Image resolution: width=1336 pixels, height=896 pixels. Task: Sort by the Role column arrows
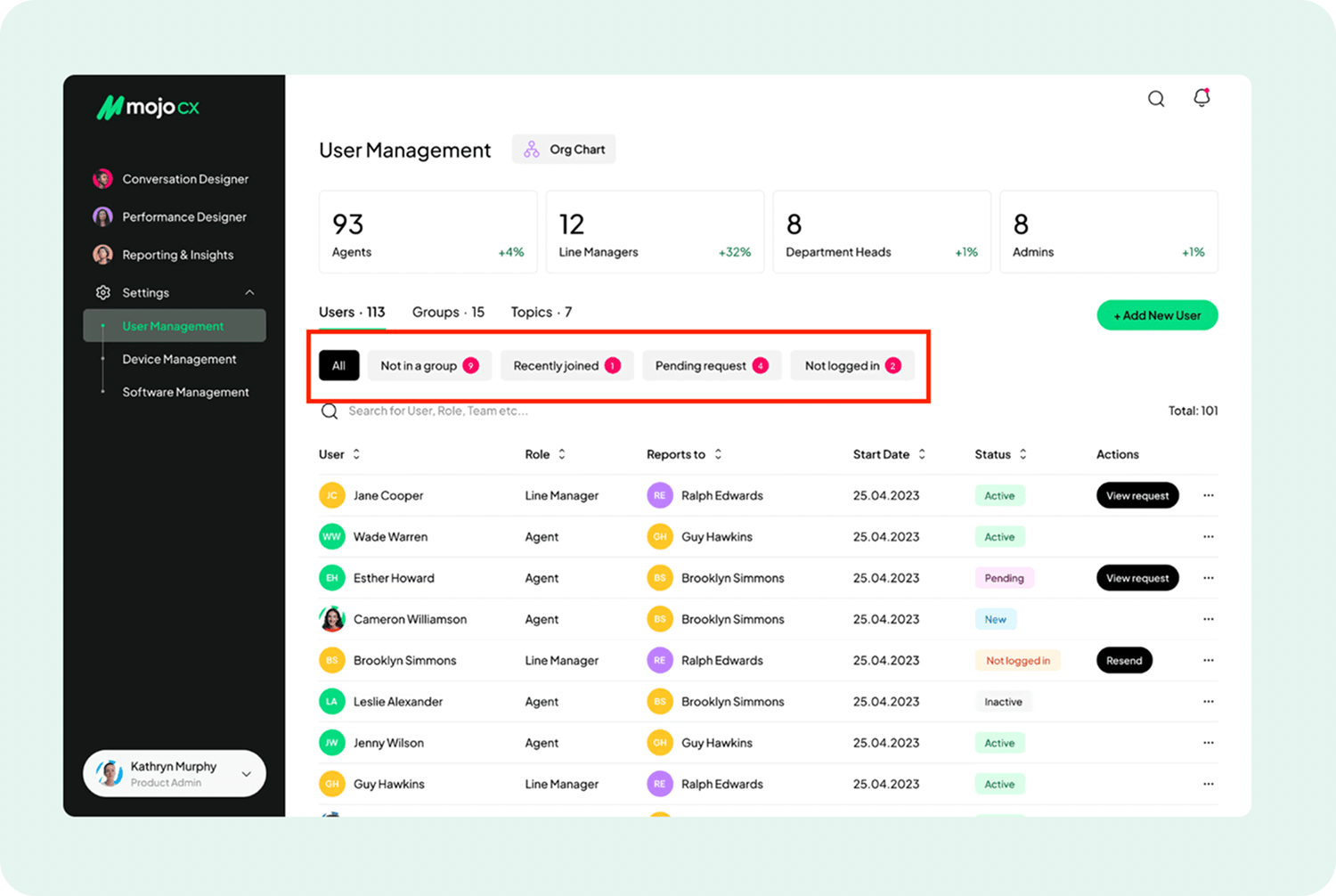click(x=562, y=454)
